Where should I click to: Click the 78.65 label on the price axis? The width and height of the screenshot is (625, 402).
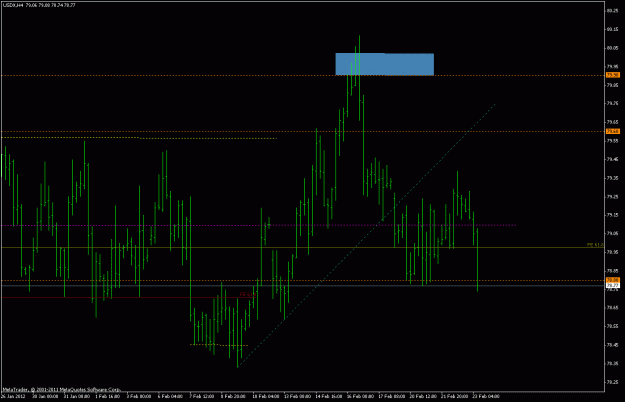(612, 308)
